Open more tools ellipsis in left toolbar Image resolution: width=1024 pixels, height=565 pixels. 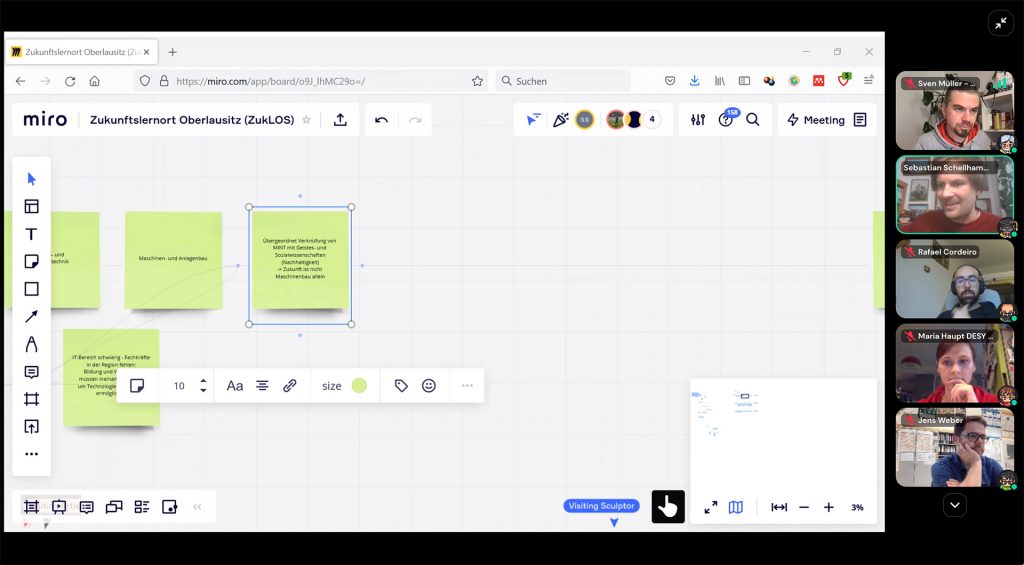coord(31,454)
